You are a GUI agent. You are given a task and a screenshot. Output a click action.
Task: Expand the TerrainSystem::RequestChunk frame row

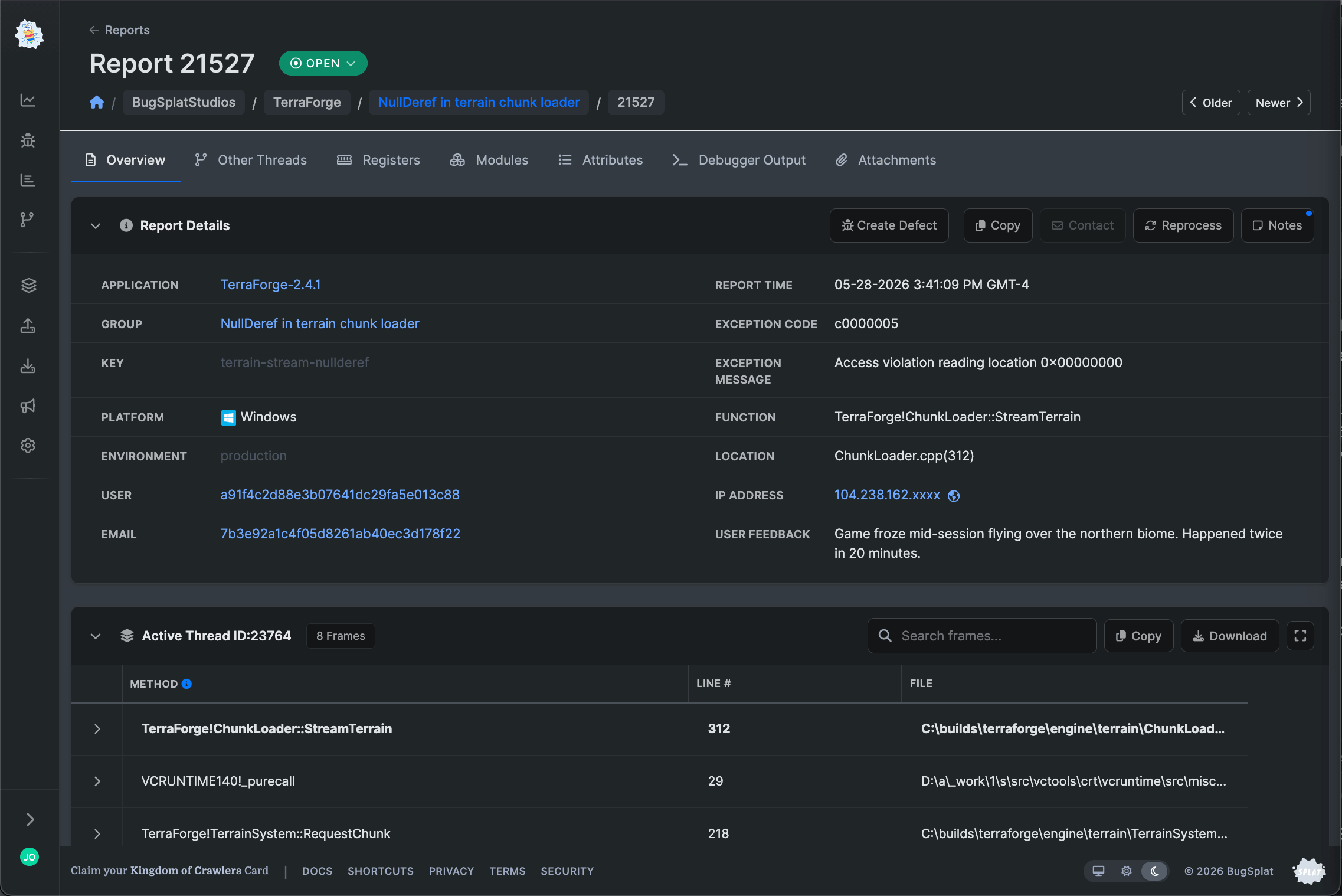tap(97, 834)
